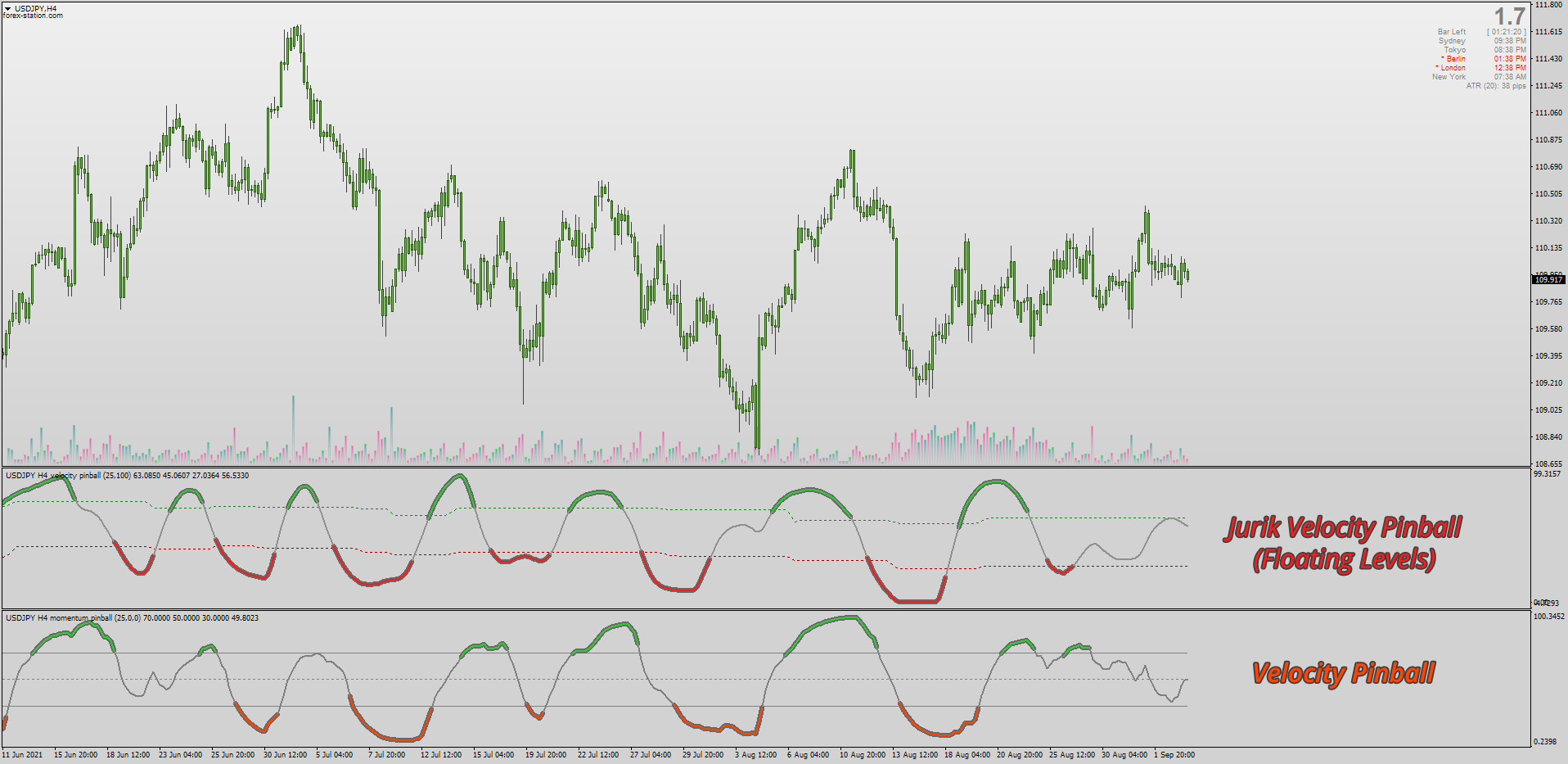Click the 0.2398 scale value of momentum panel

1545,742
